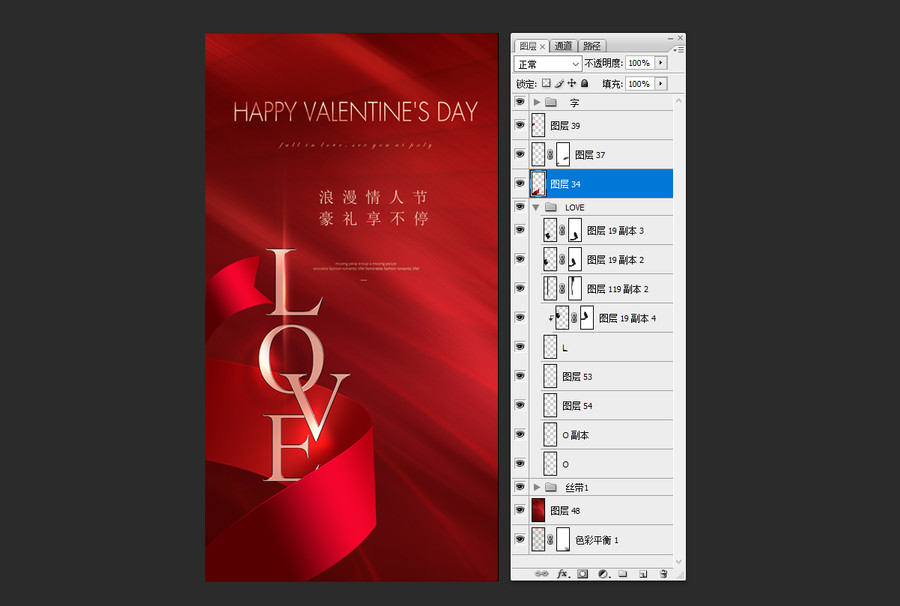Open the layers panel options menu icon

(678, 50)
